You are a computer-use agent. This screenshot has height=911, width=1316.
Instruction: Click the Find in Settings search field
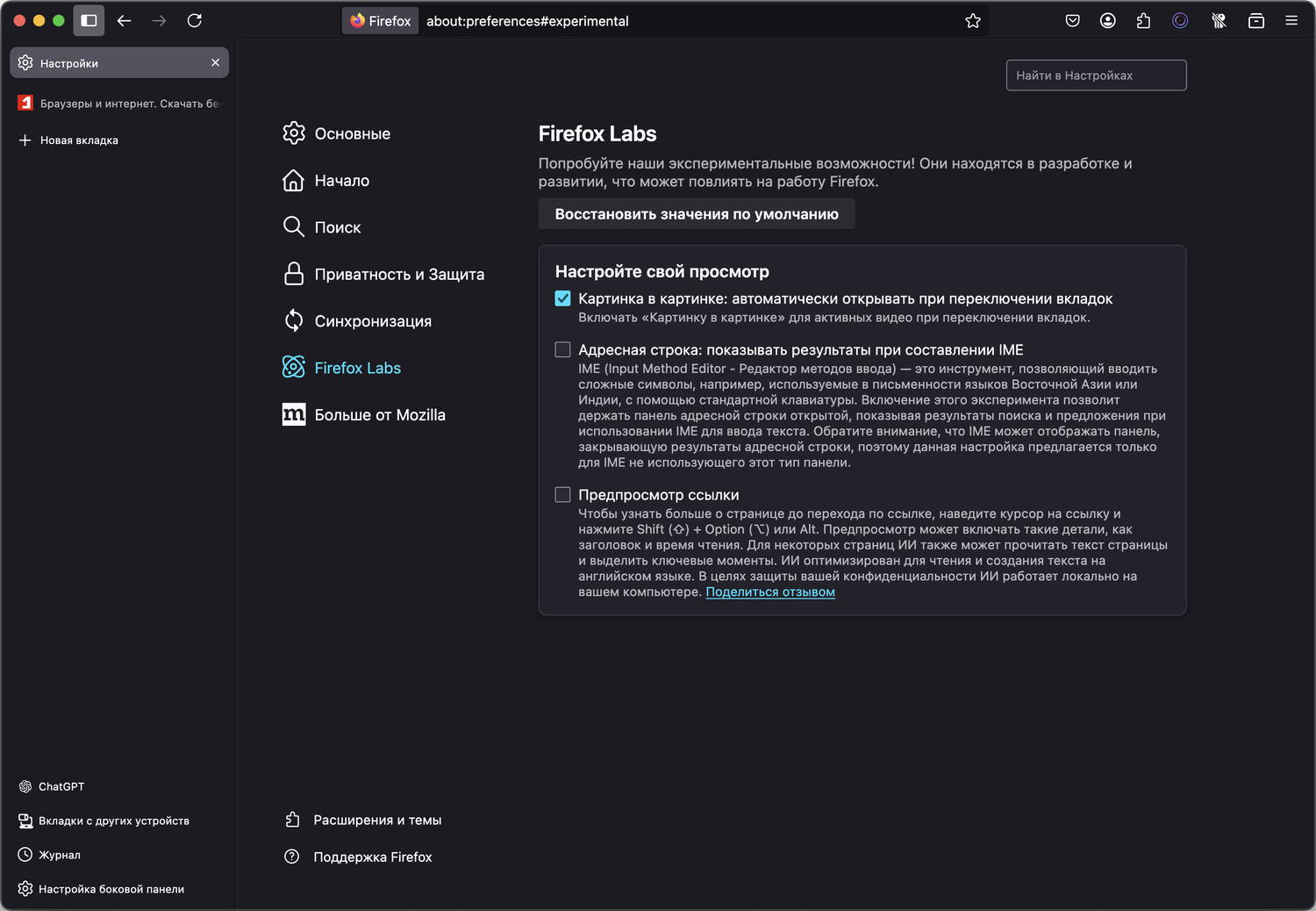point(1096,75)
